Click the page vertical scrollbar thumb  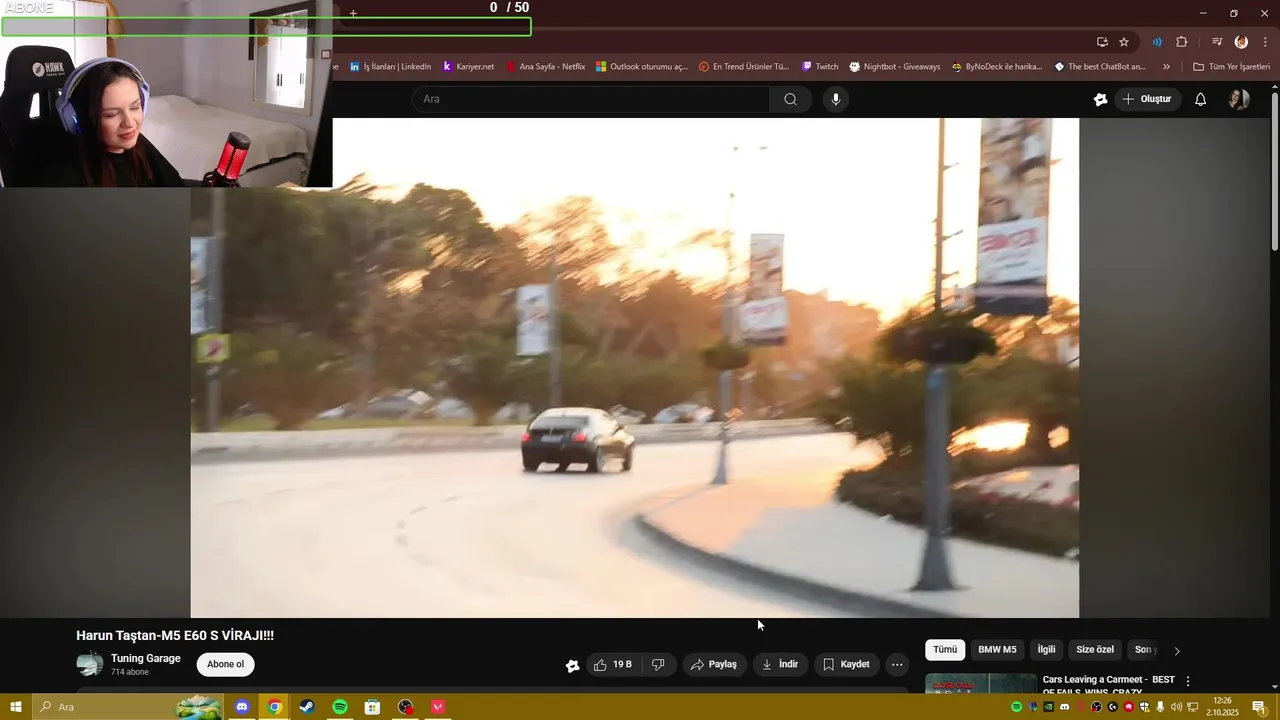pos(1274,171)
